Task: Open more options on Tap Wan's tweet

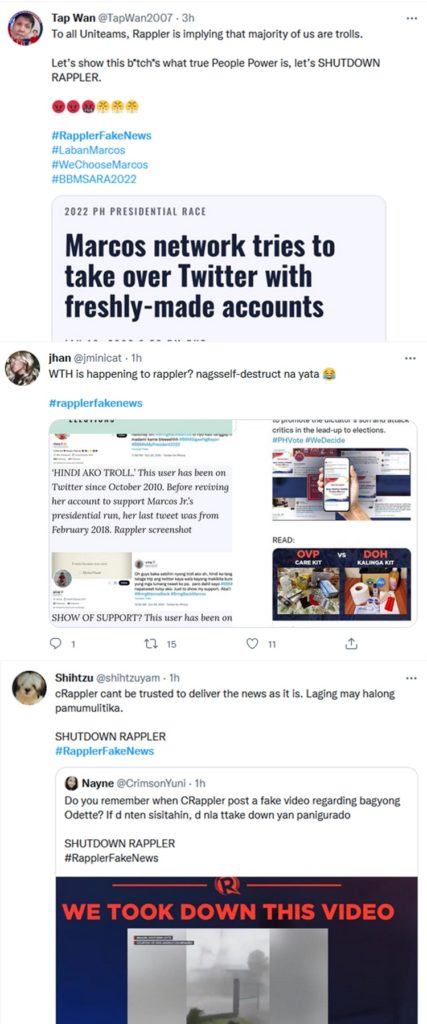Action: pos(411,18)
